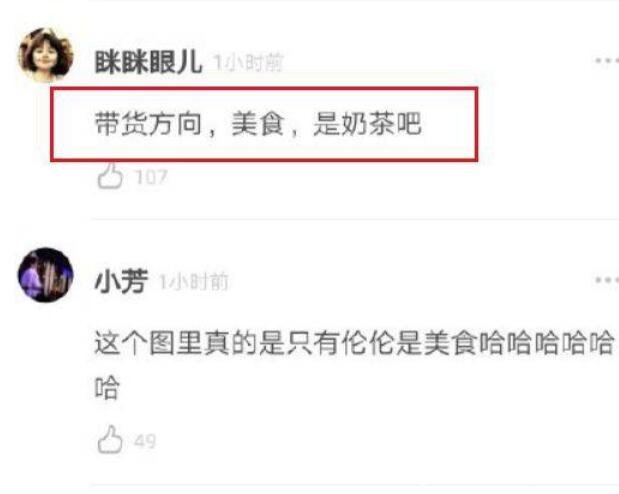The image size is (619, 494).
Task: Open more options for 眯眯眼儿's comment
Action: pyautogui.click(x=606, y=60)
